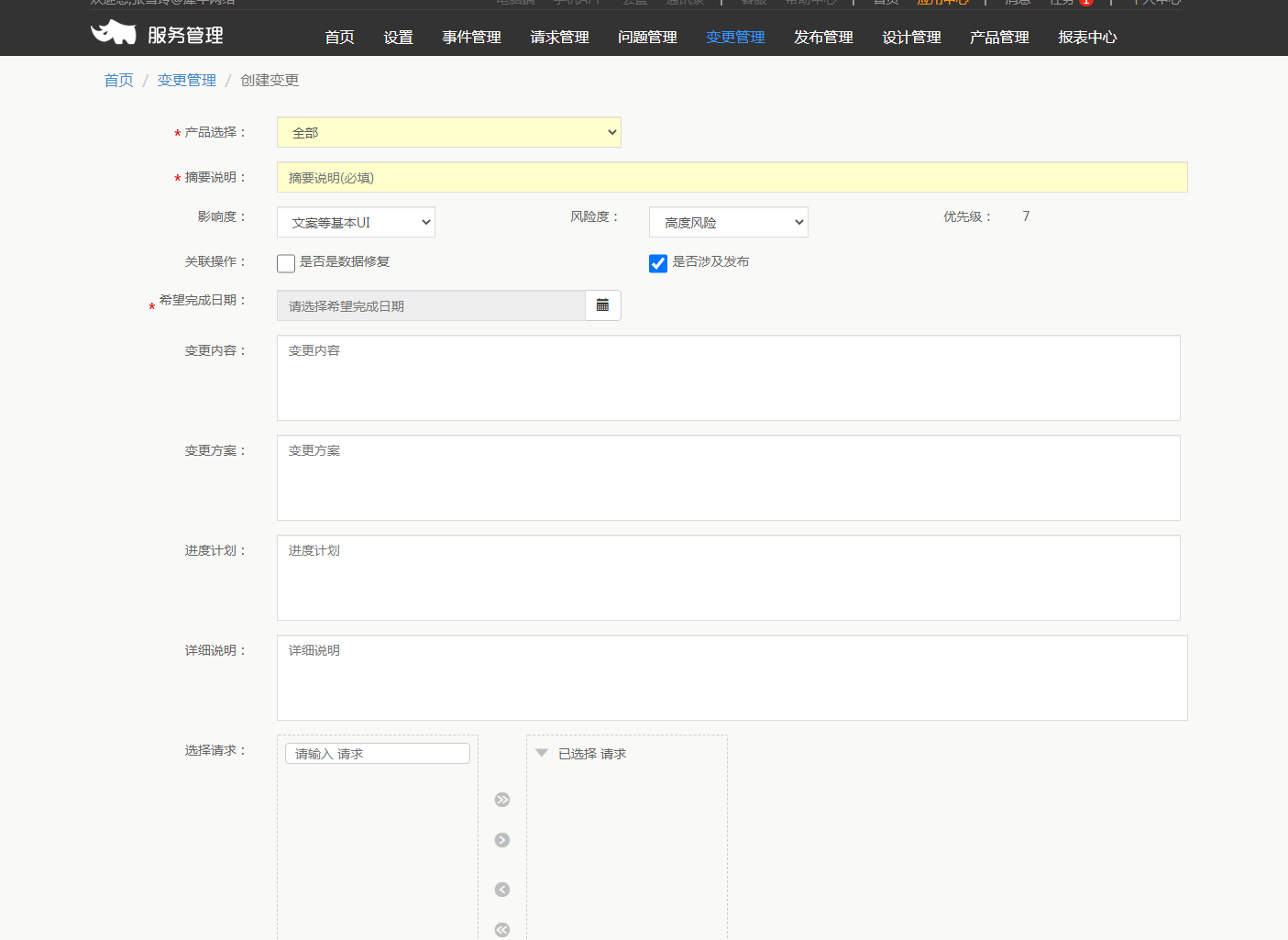
Task: Open the calendar date picker icon
Action: pyautogui.click(x=602, y=305)
